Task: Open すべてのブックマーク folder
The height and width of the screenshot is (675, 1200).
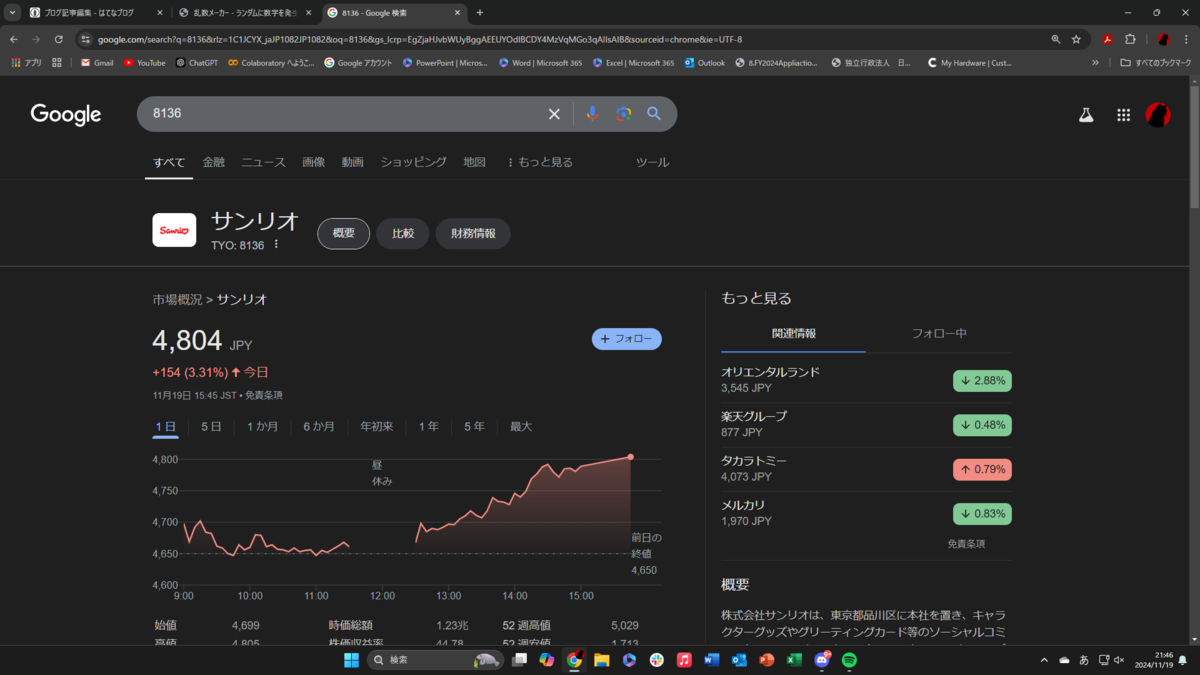Action: [1156, 62]
